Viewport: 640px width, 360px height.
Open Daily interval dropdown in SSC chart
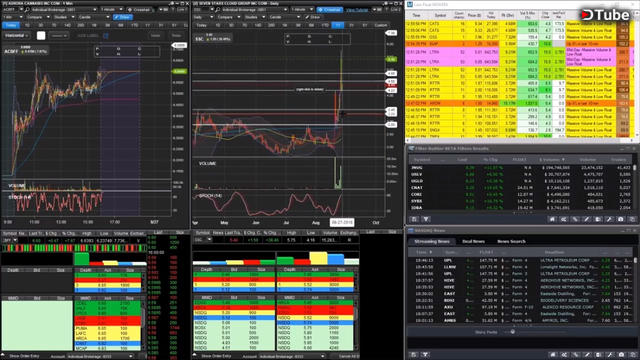pyautogui.click(x=203, y=17)
